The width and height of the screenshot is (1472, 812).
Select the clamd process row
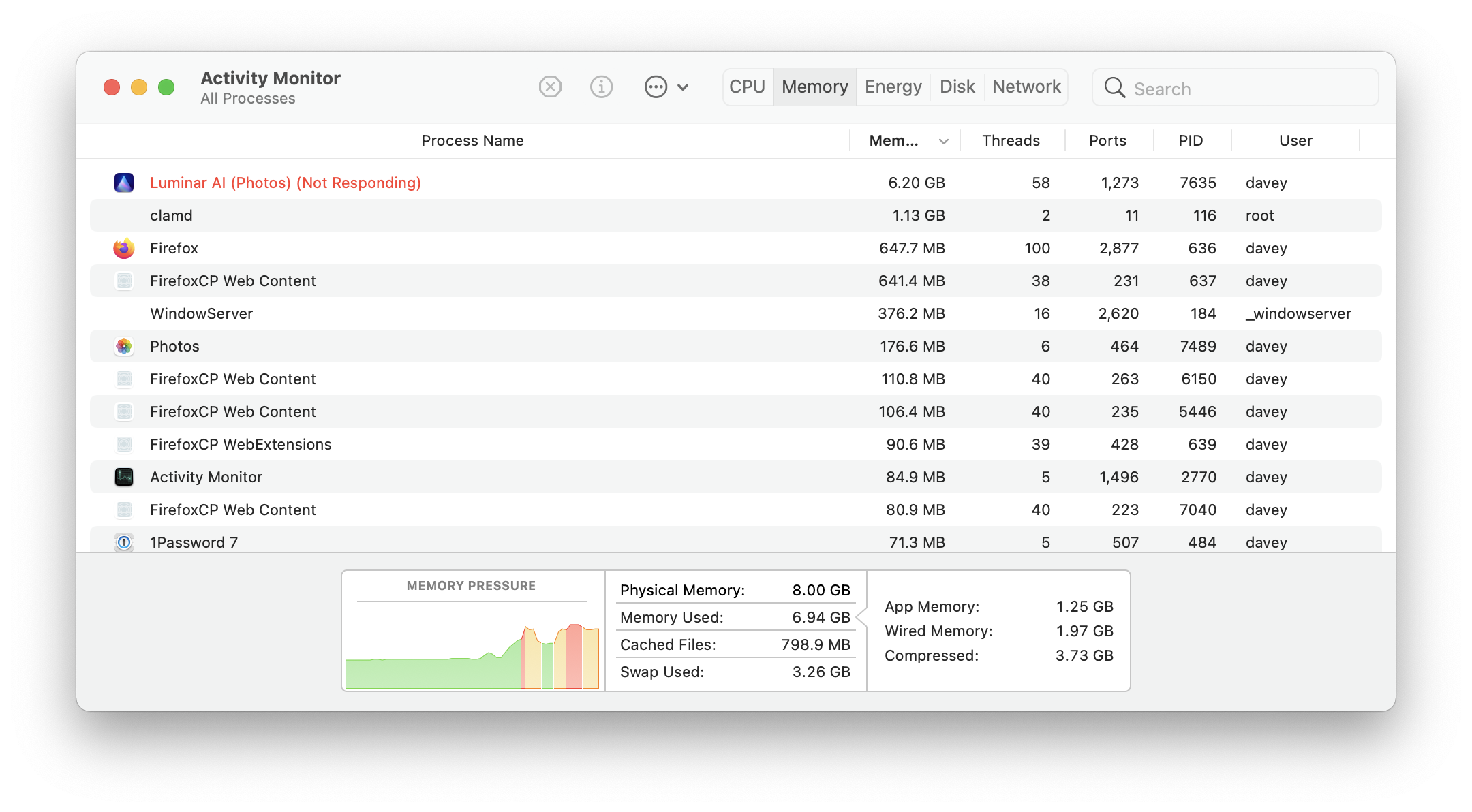tap(477, 215)
